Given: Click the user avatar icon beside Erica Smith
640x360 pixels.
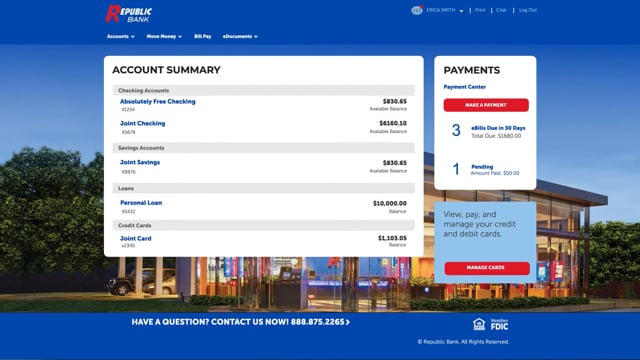Looking at the screenshot, I should [417, 10].
